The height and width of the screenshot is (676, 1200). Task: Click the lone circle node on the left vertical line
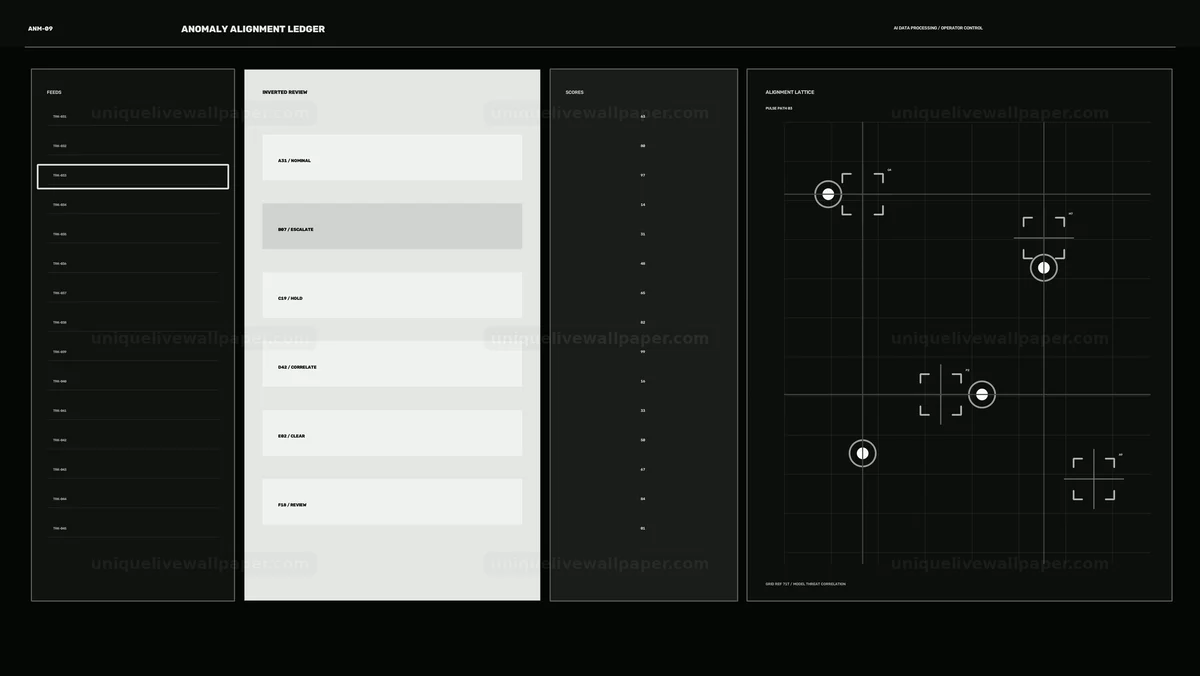click(862, 453)
